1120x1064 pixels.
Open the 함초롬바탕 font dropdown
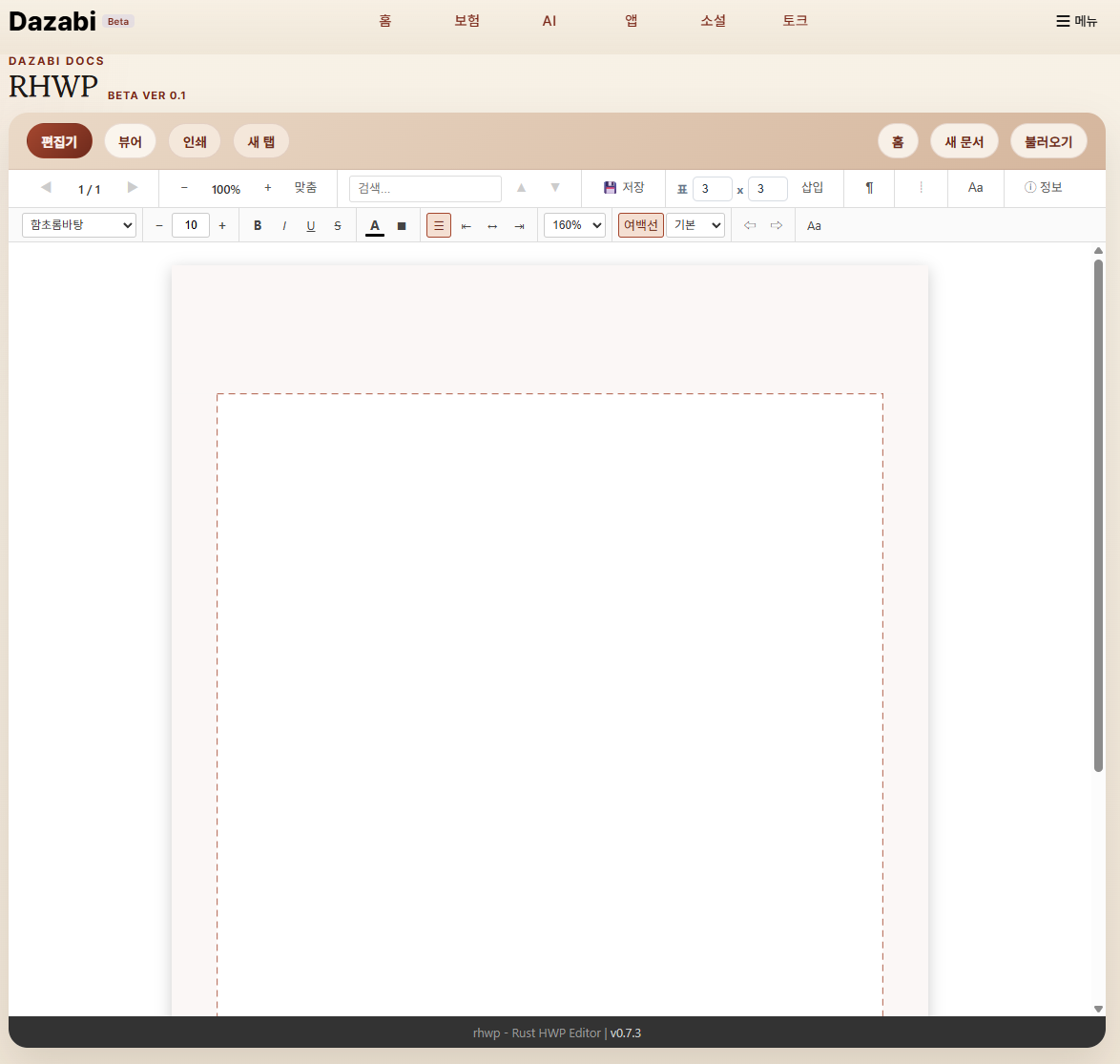pyautogui.click(x=79, y=226)
